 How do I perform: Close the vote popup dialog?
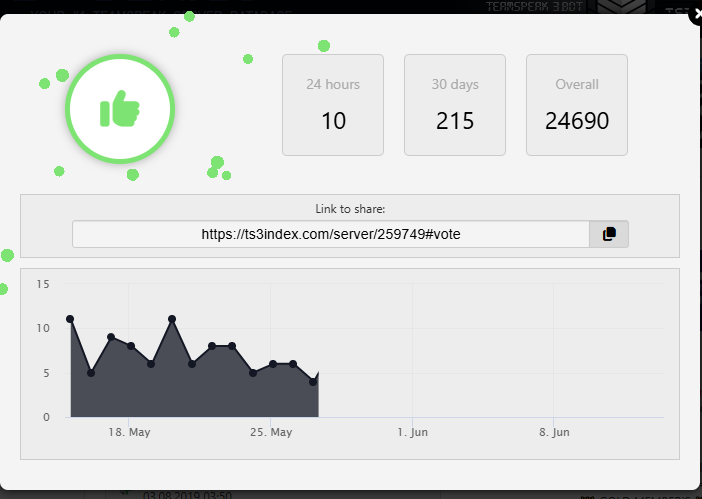696,14
